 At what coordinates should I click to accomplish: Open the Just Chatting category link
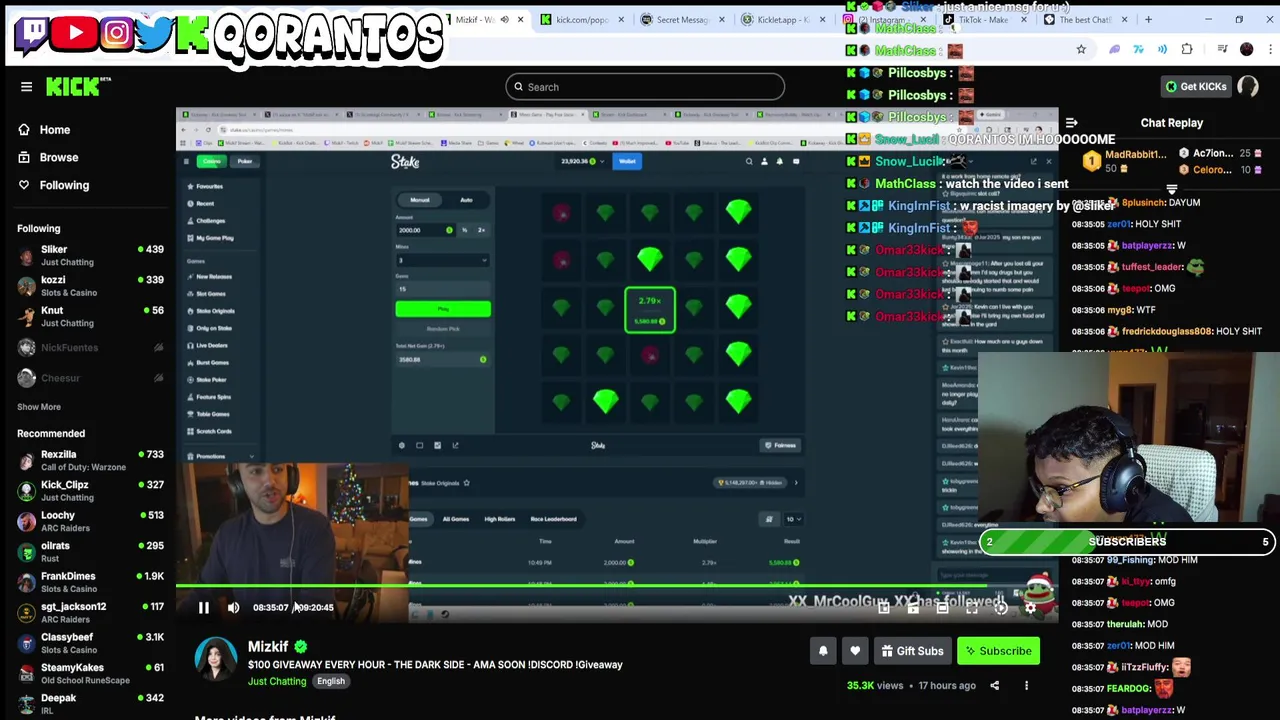[277, 682]
